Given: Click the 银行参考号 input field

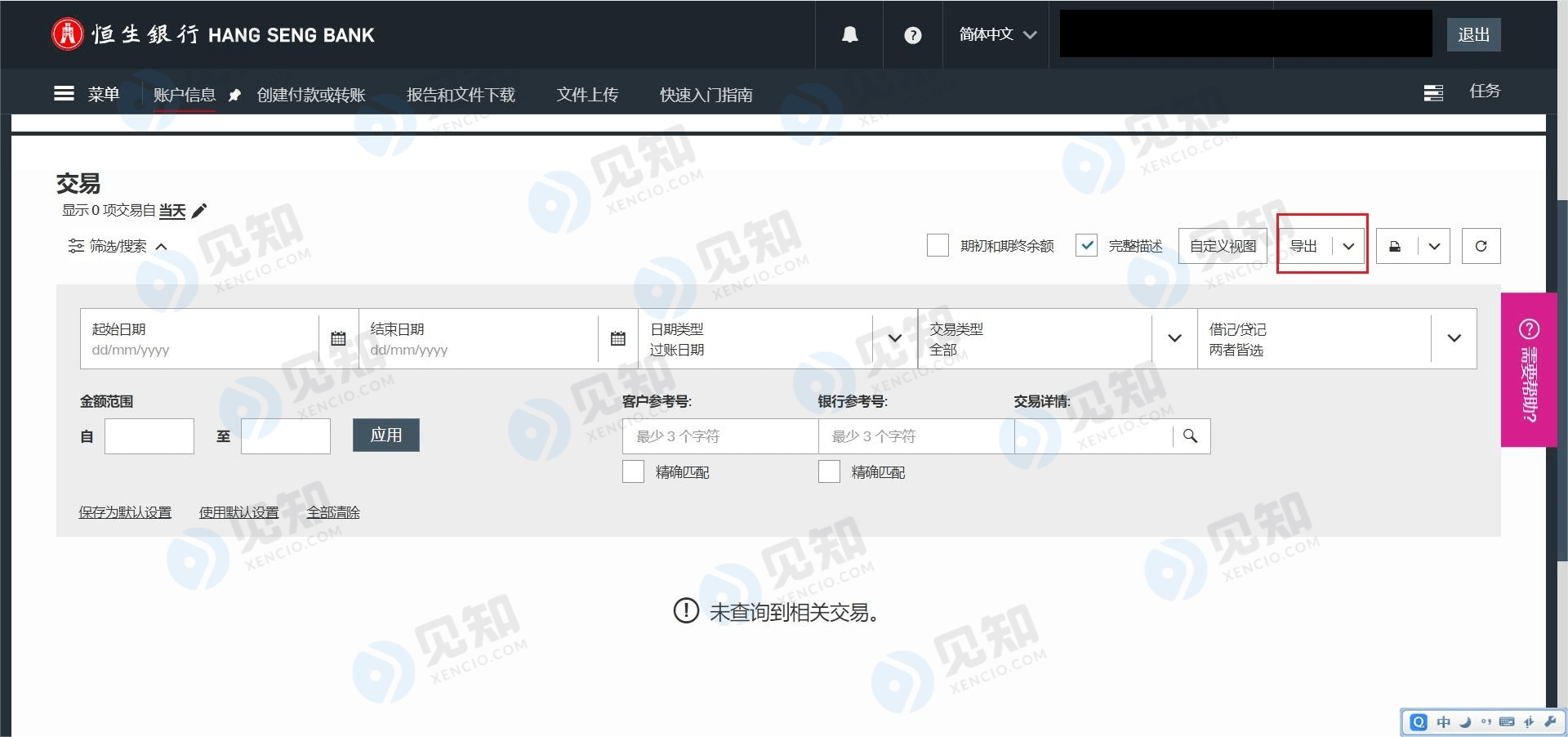Looking at the screenshot, I should click(915, 436).
